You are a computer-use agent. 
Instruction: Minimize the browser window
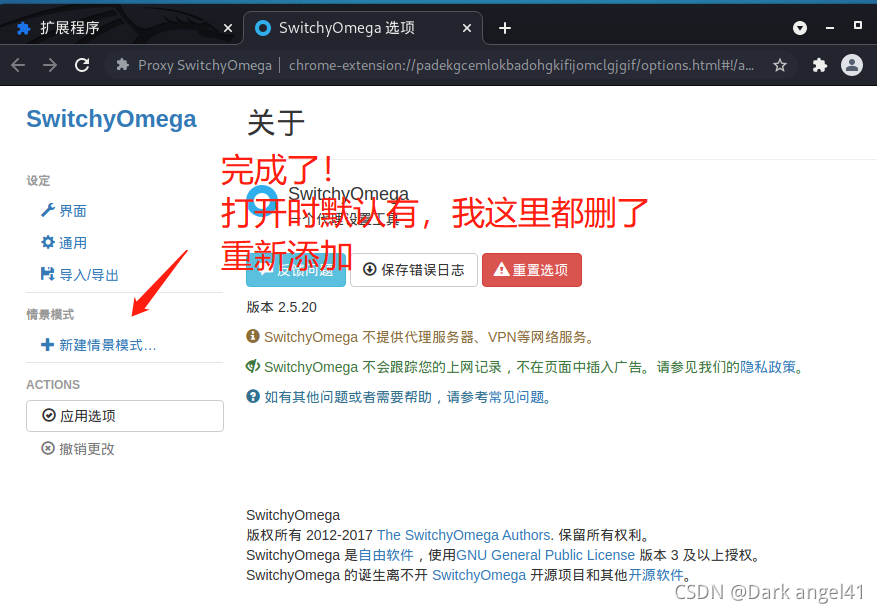[x=830, y=27]
